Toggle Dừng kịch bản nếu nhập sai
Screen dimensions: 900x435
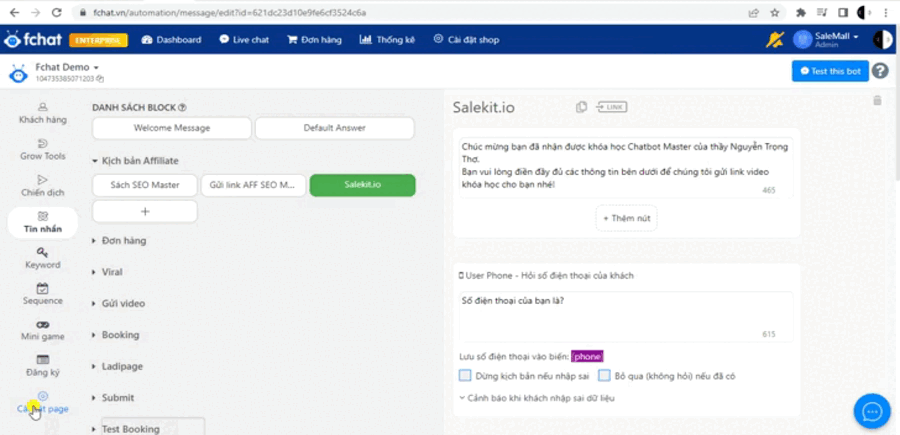(465, 376)
